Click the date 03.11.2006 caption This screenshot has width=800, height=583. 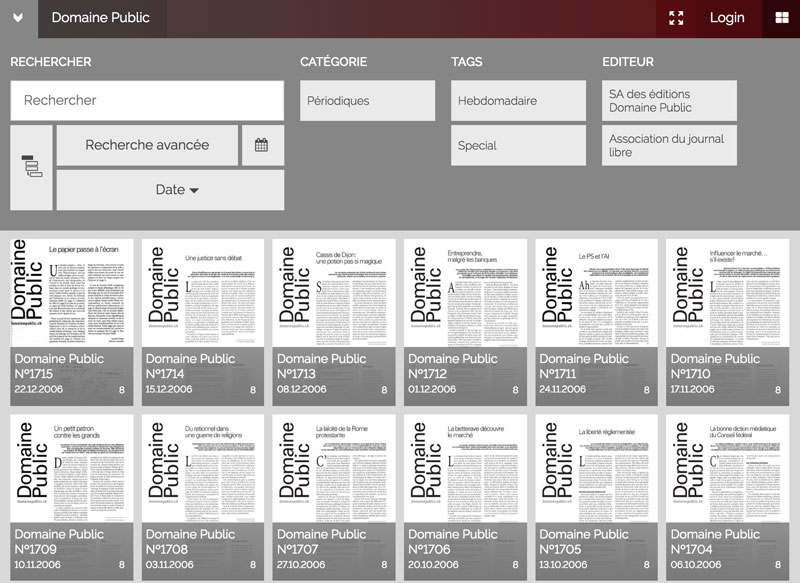(169, 565)
